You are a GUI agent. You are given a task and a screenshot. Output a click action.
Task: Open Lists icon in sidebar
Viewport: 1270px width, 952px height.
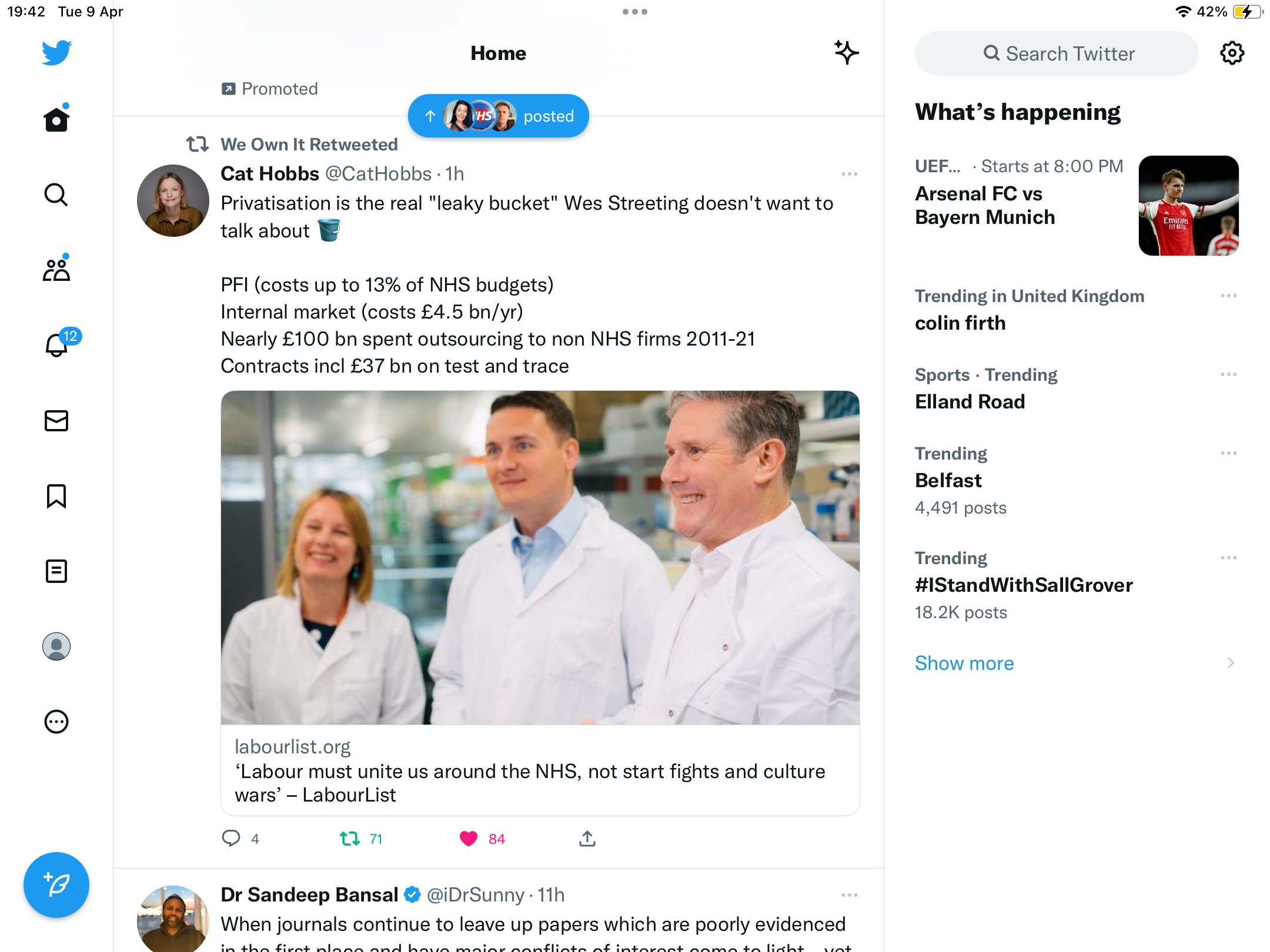pos(56,571)
